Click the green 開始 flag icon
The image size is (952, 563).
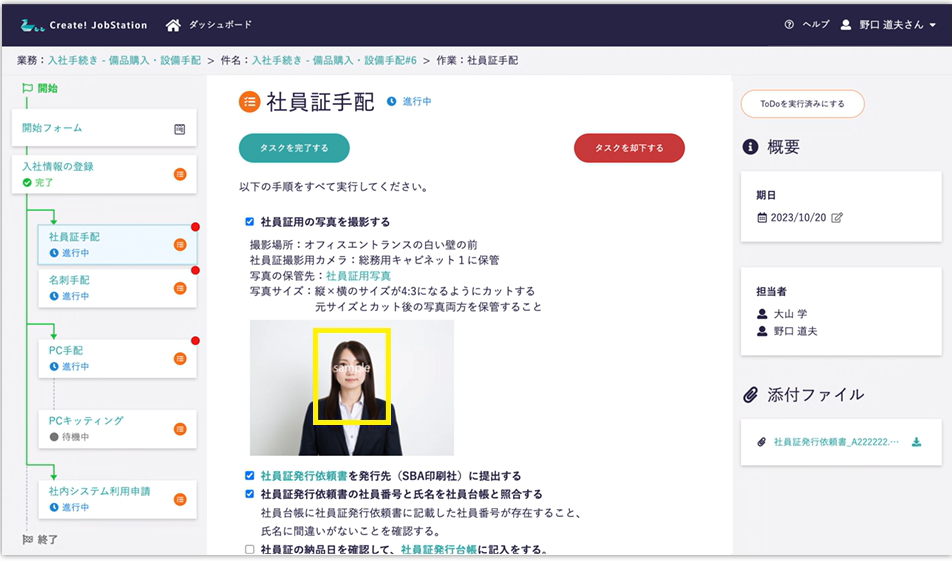click(x=27, y=89)
